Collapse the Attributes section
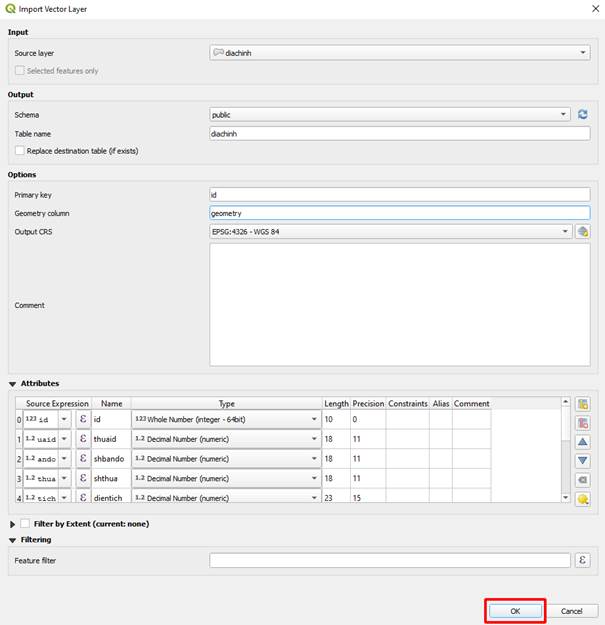The height and width of the screenshot is (625, 605). tap(13, 384)
